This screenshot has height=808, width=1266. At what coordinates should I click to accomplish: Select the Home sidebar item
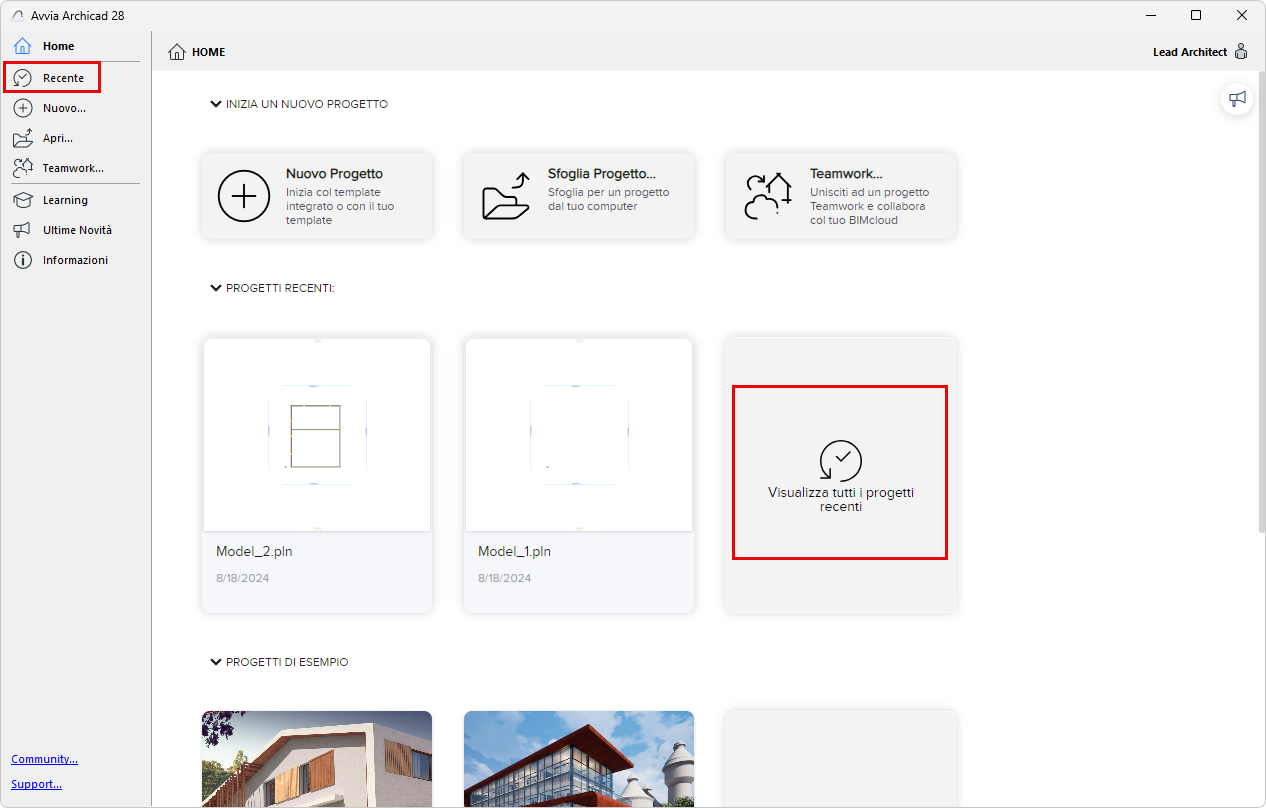[x=75, y=46]
